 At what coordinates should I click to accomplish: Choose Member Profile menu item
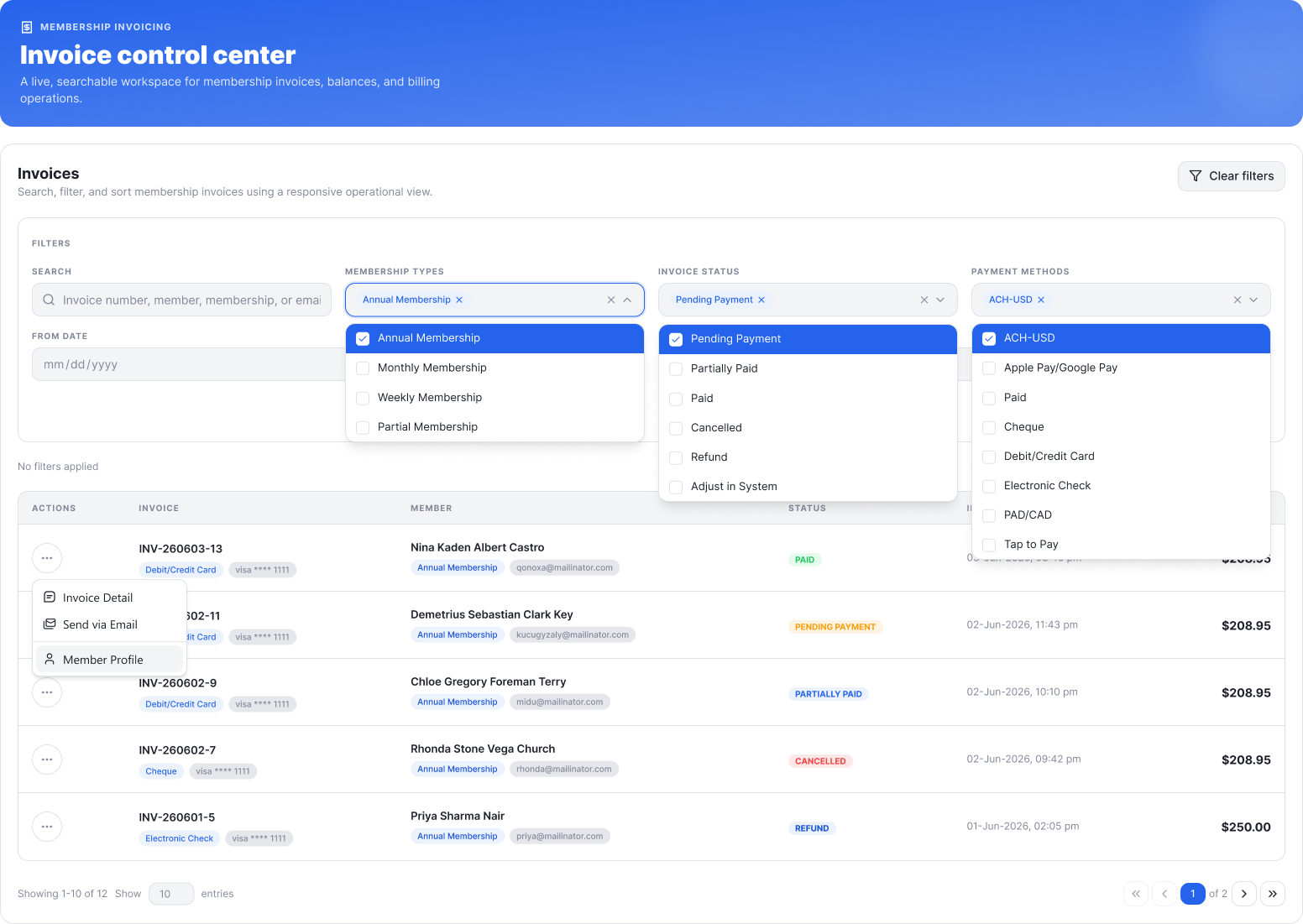click(109, 660)
